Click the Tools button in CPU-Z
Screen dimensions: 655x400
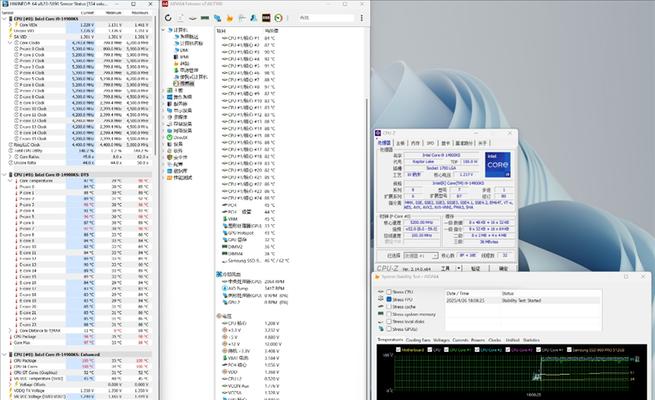coord(446,268)
